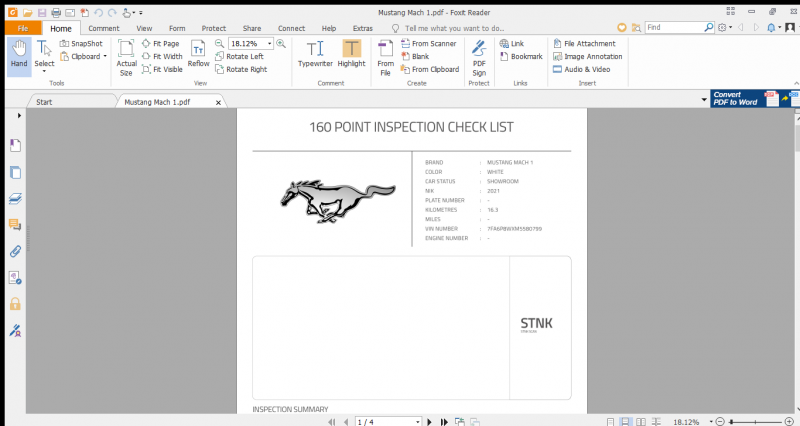
Task: Insert Audio & Video
Action: [582, 69]
